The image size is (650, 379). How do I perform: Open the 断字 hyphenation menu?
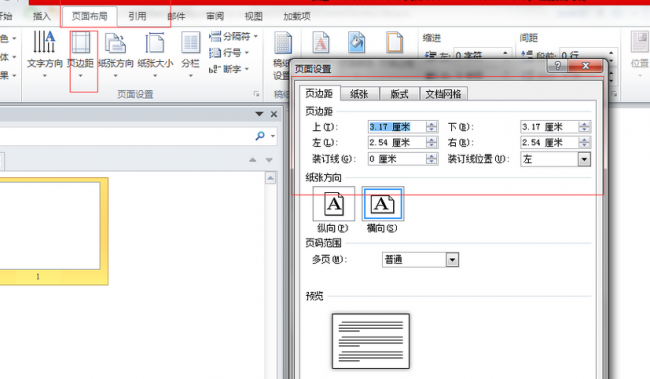click(229, 69)
